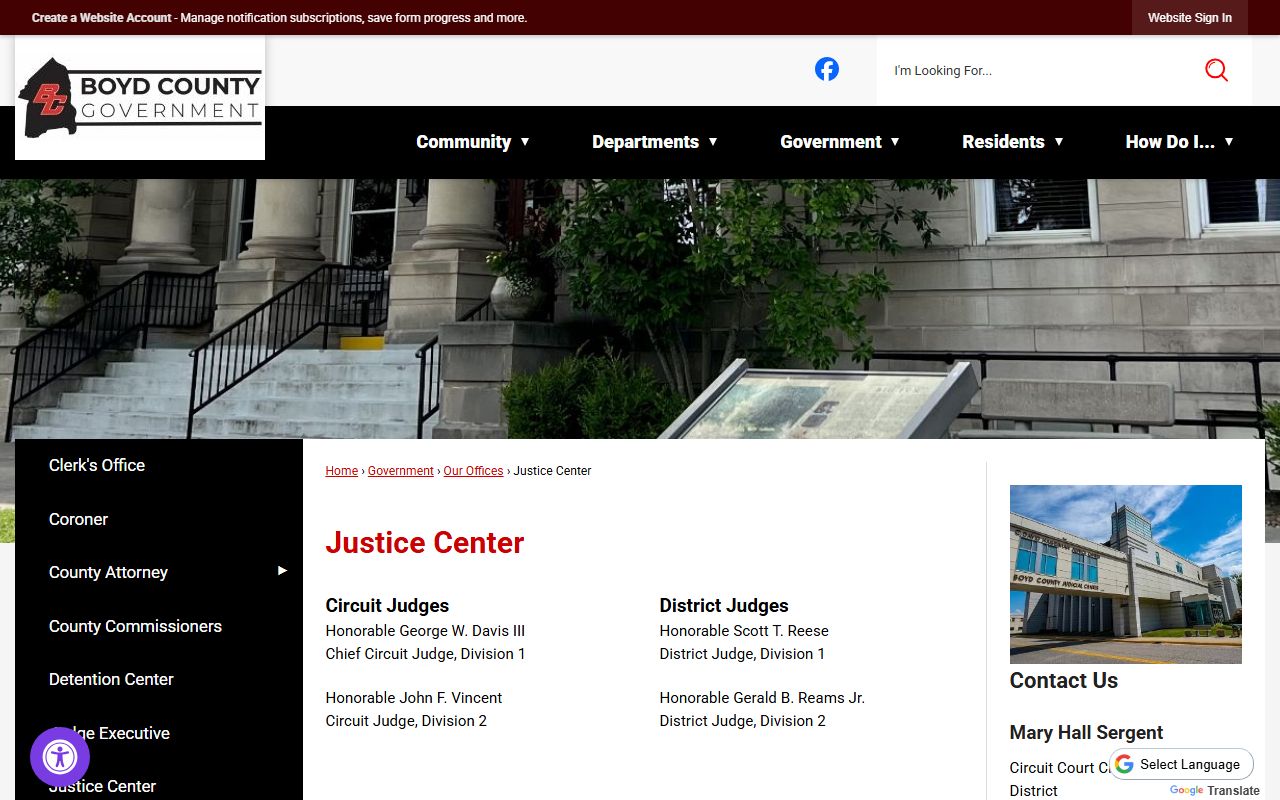Click the Justice Center building photo
This screenshot has height=800, width=1280.
[x=1126, y=574]
